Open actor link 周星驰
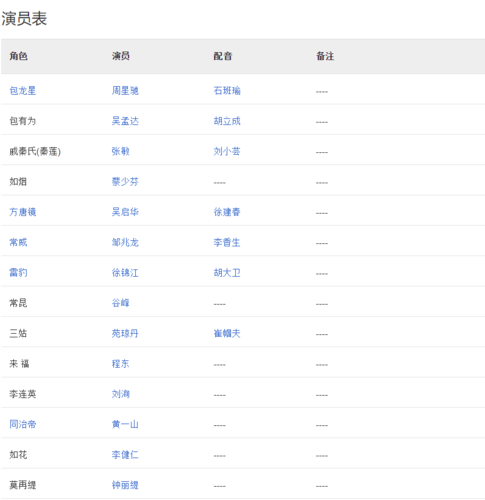Viewport: 485px width, 500px height. click(125, 91)
